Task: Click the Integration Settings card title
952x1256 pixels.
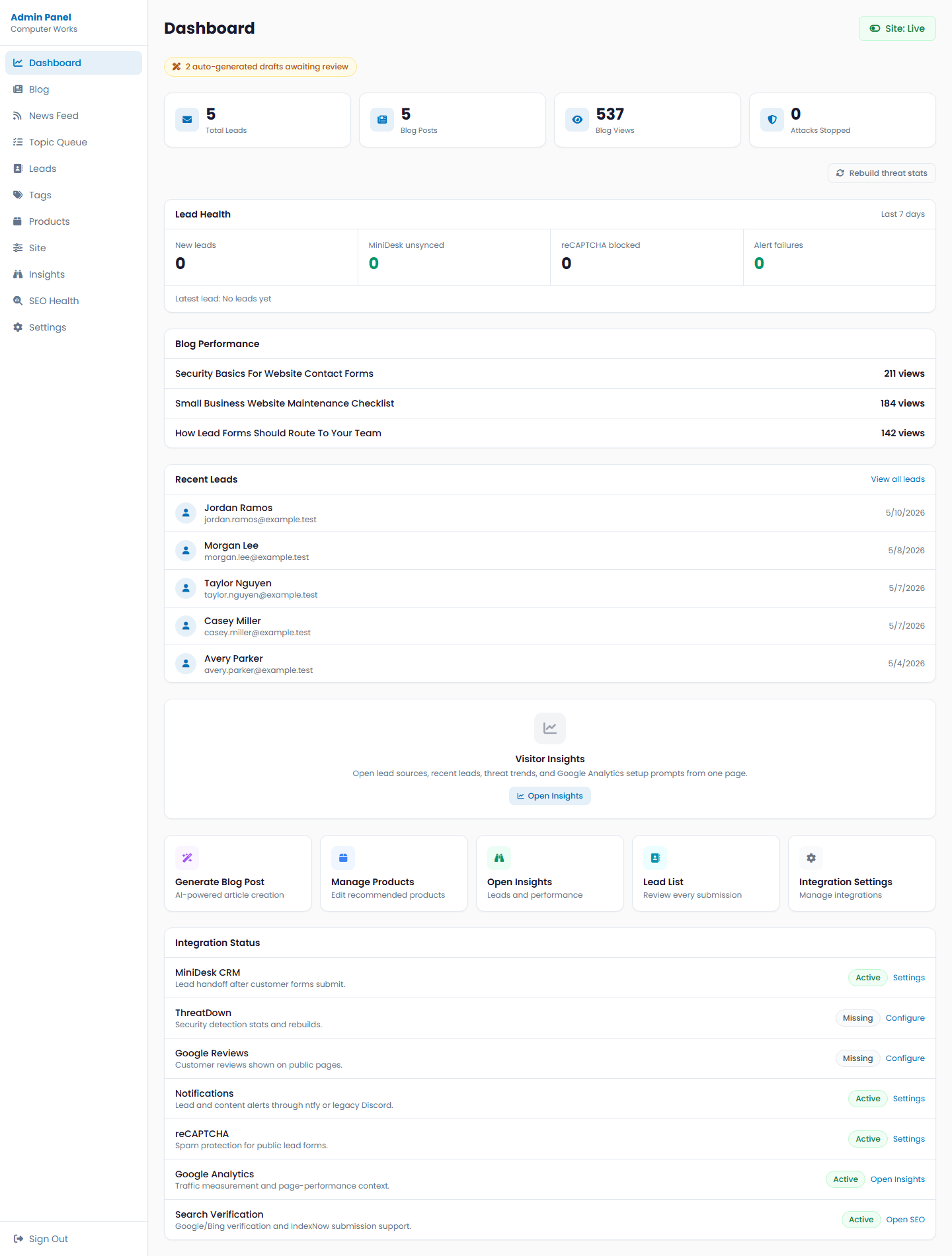Action: 846,882
